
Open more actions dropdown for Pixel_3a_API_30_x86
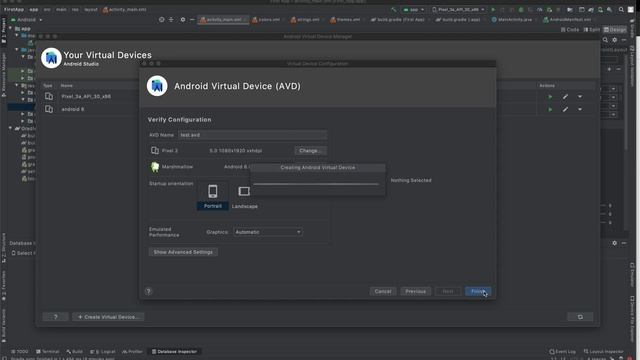pyautogui.click(x=580, y=97)
